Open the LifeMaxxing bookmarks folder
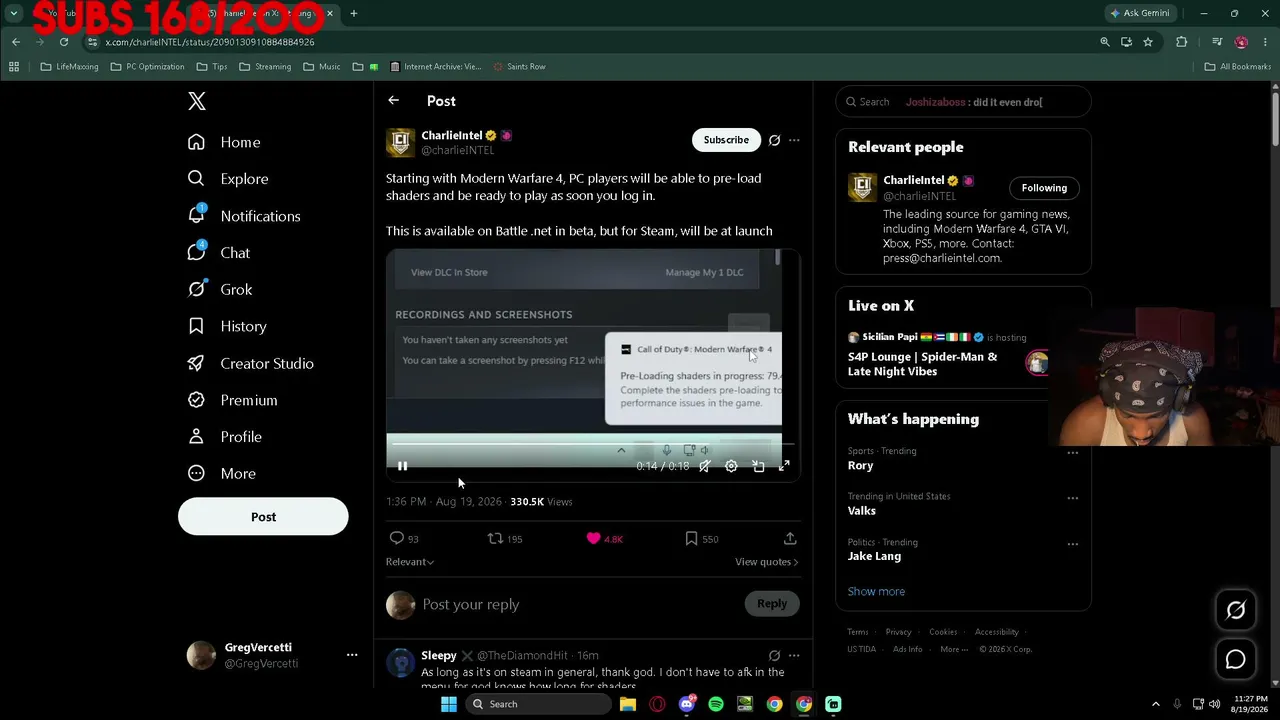Screen dimensions: 1280x720 point(69,67)
